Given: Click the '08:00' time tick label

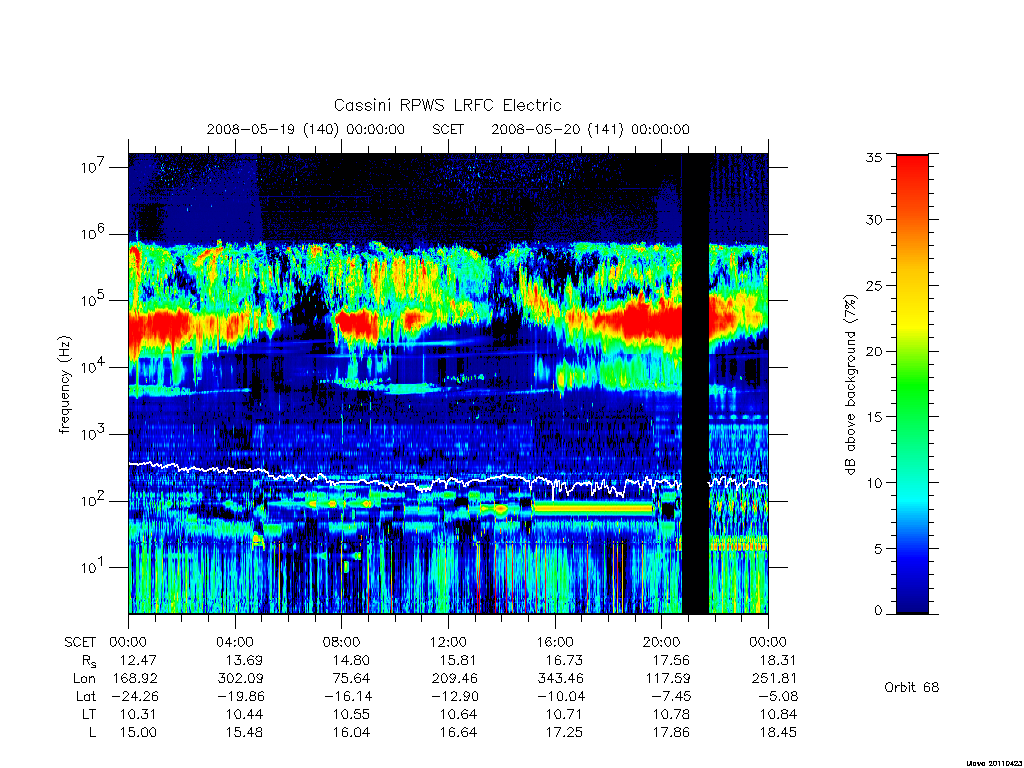Looking at the screenshot, I should pos(342,642).
